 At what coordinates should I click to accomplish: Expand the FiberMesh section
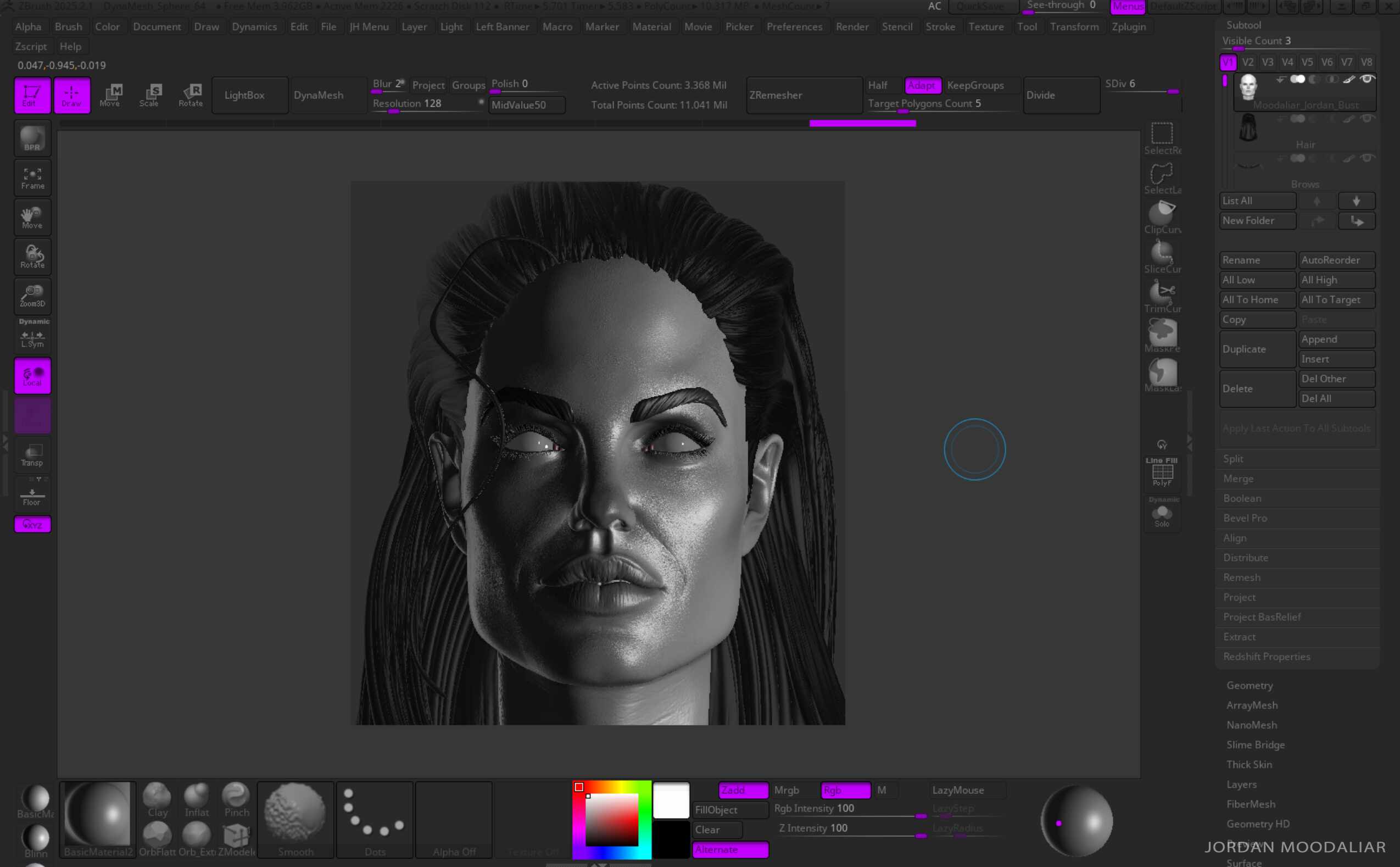[x=1251, y=804]
